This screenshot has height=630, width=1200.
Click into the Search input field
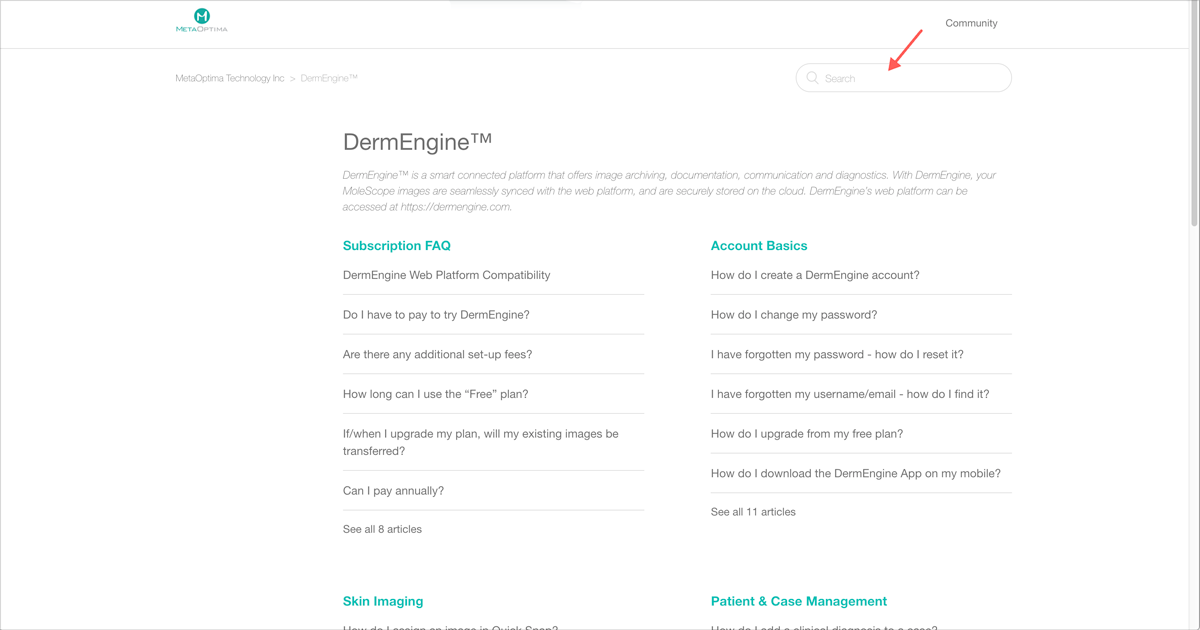click(x=910, y=78)
